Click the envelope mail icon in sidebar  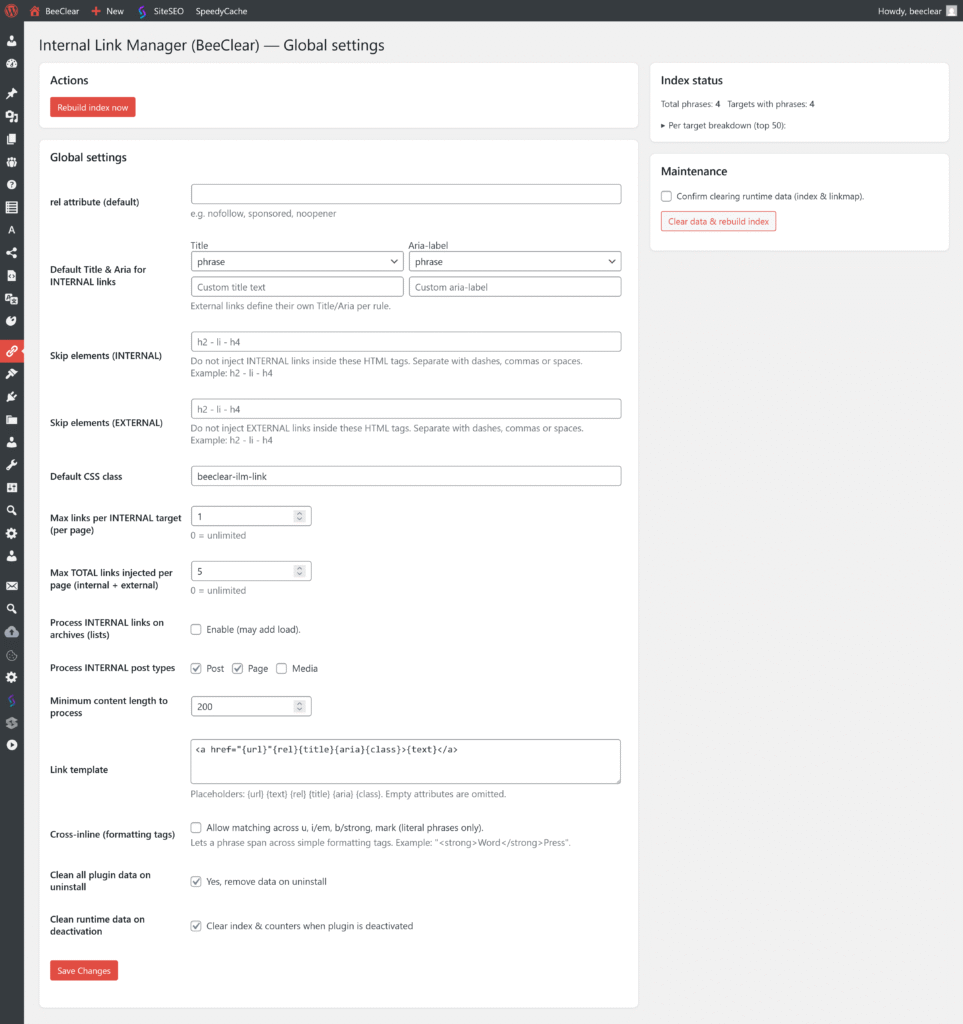point(12,586)
